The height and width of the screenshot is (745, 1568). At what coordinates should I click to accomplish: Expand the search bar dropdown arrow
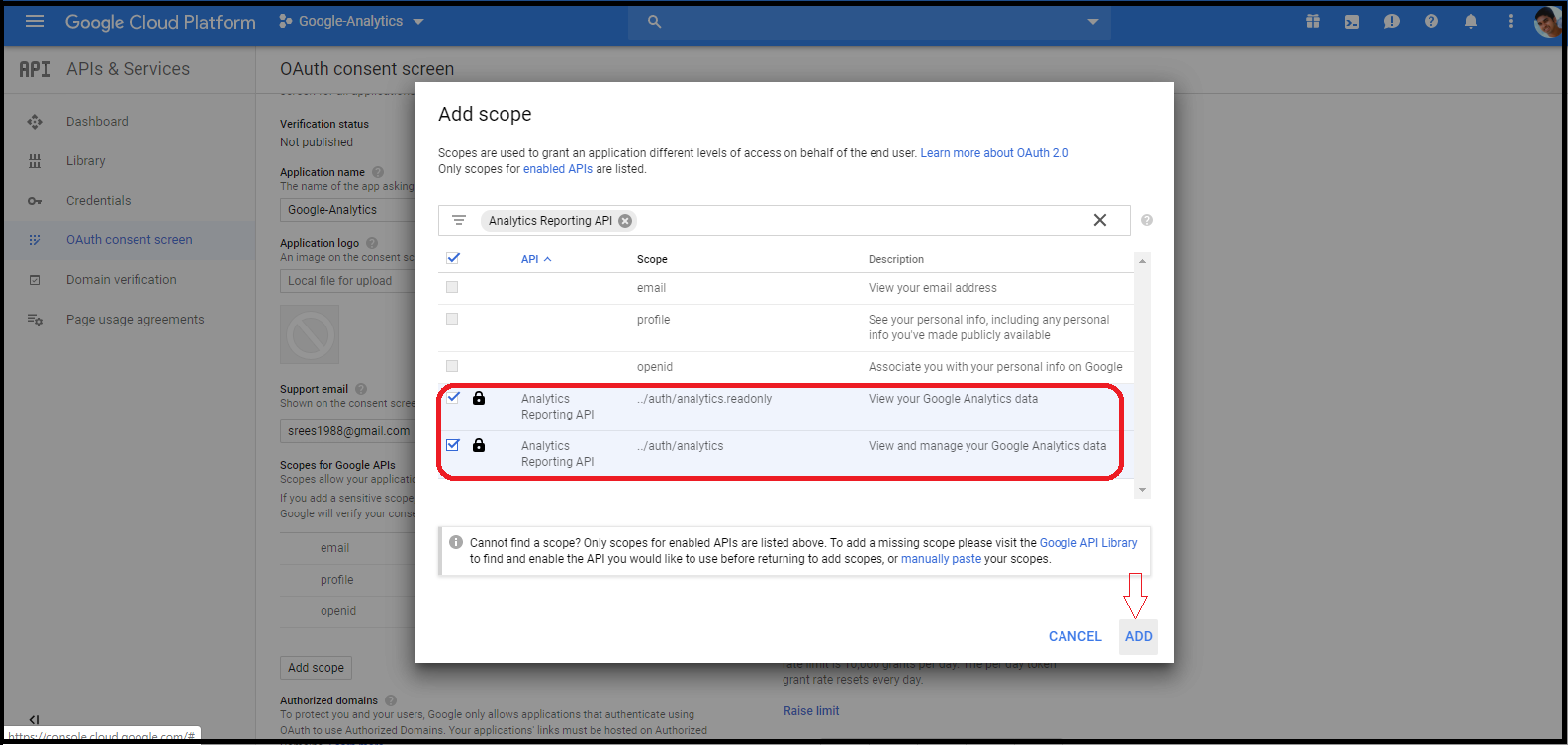[x=1093, y=22]
